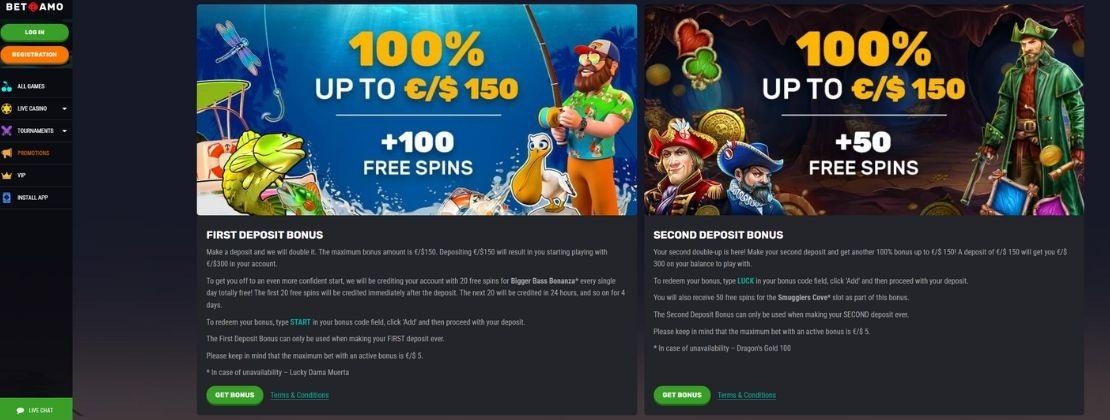Viewport: 1110px width, 420px height.
Task: Open Second Deposit Terms & Conditions link
Action: [747, 395]
